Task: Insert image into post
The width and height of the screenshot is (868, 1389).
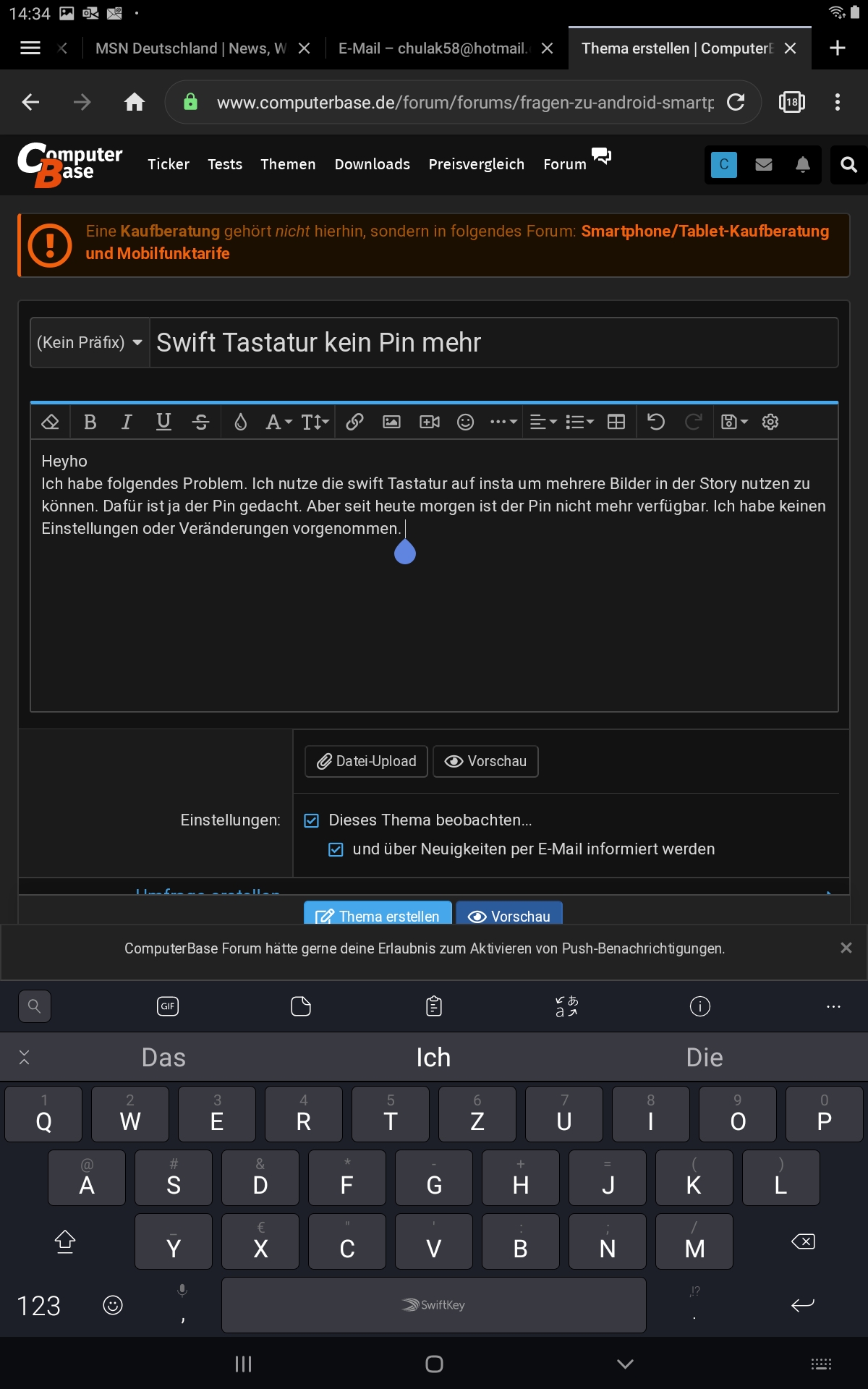Action: click(x=391, y=422)
